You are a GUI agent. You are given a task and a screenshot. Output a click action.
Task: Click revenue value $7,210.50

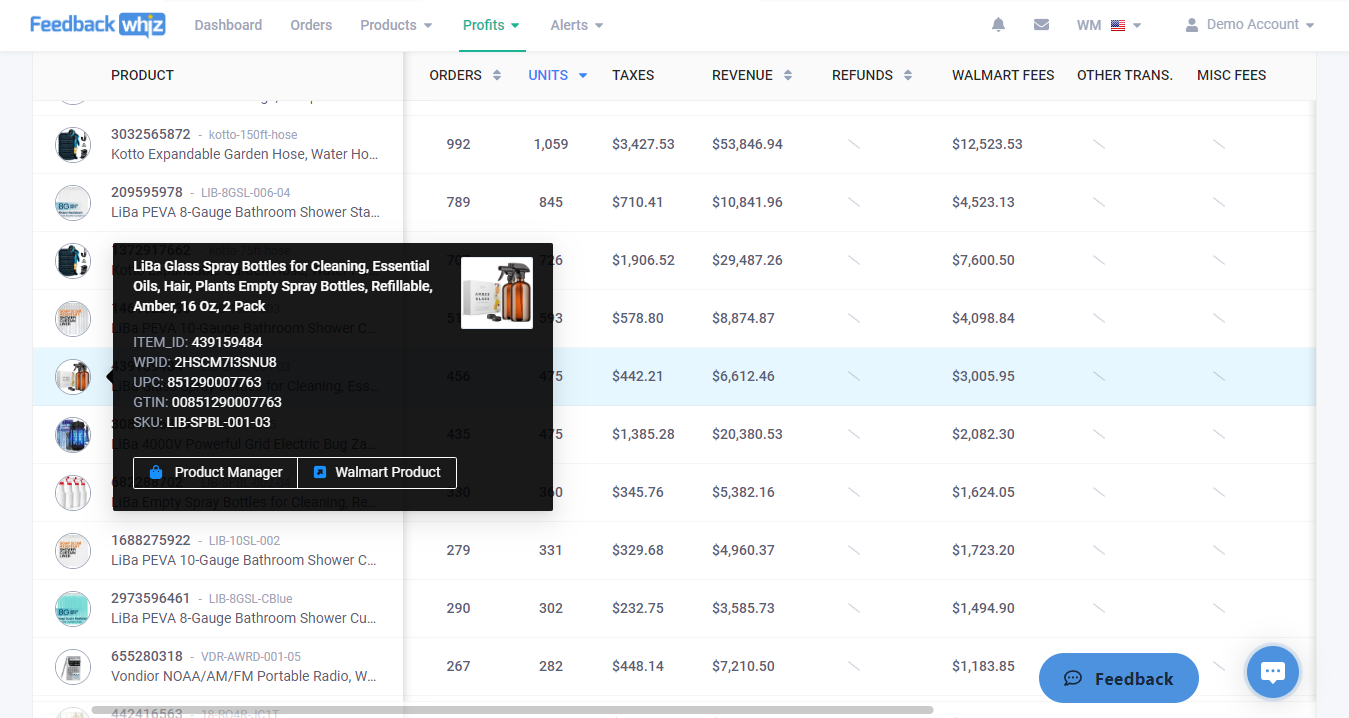pyautogui.click(x=743, y=666)
